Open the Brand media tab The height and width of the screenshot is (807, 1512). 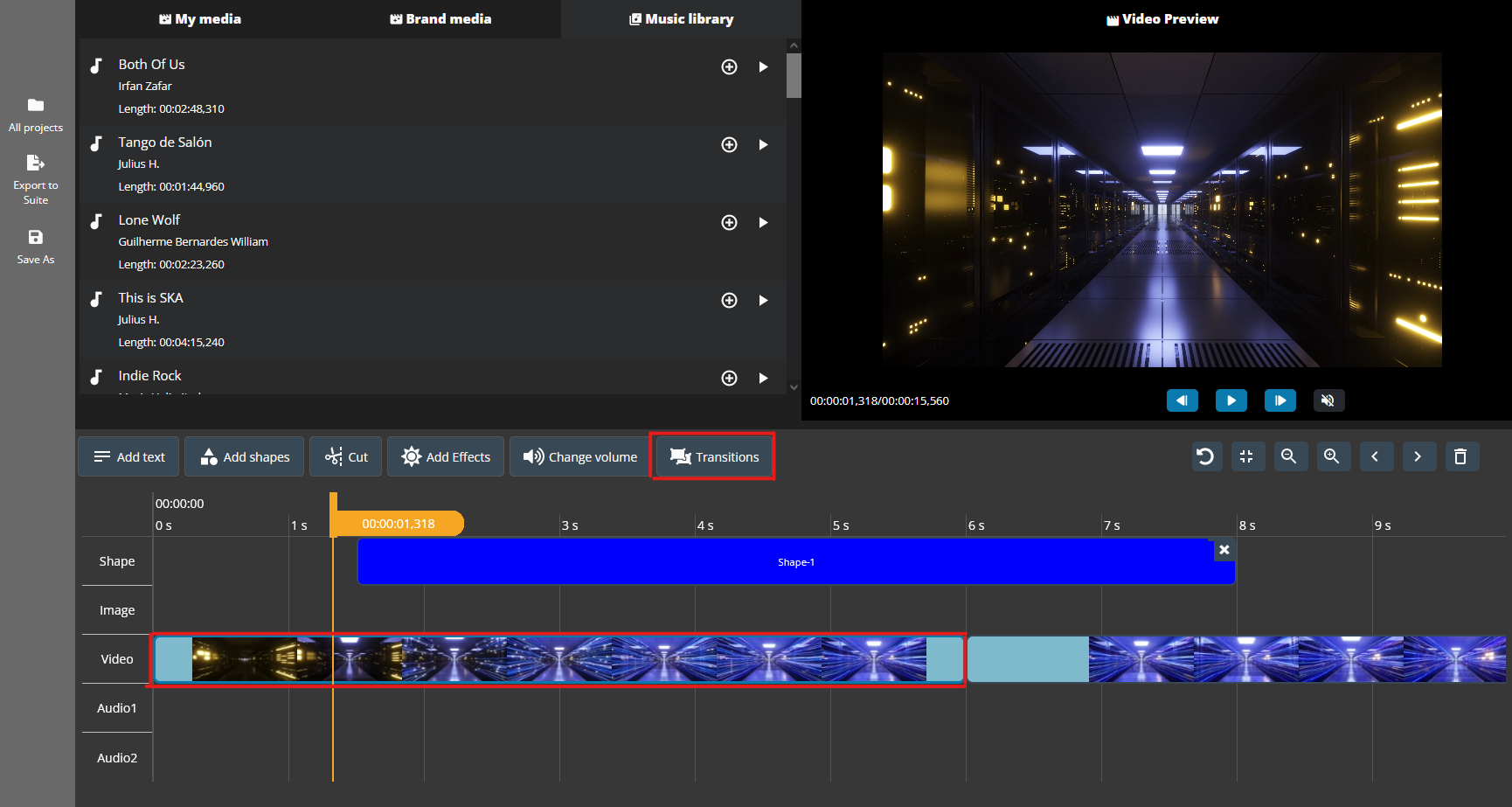click(440, 19)
